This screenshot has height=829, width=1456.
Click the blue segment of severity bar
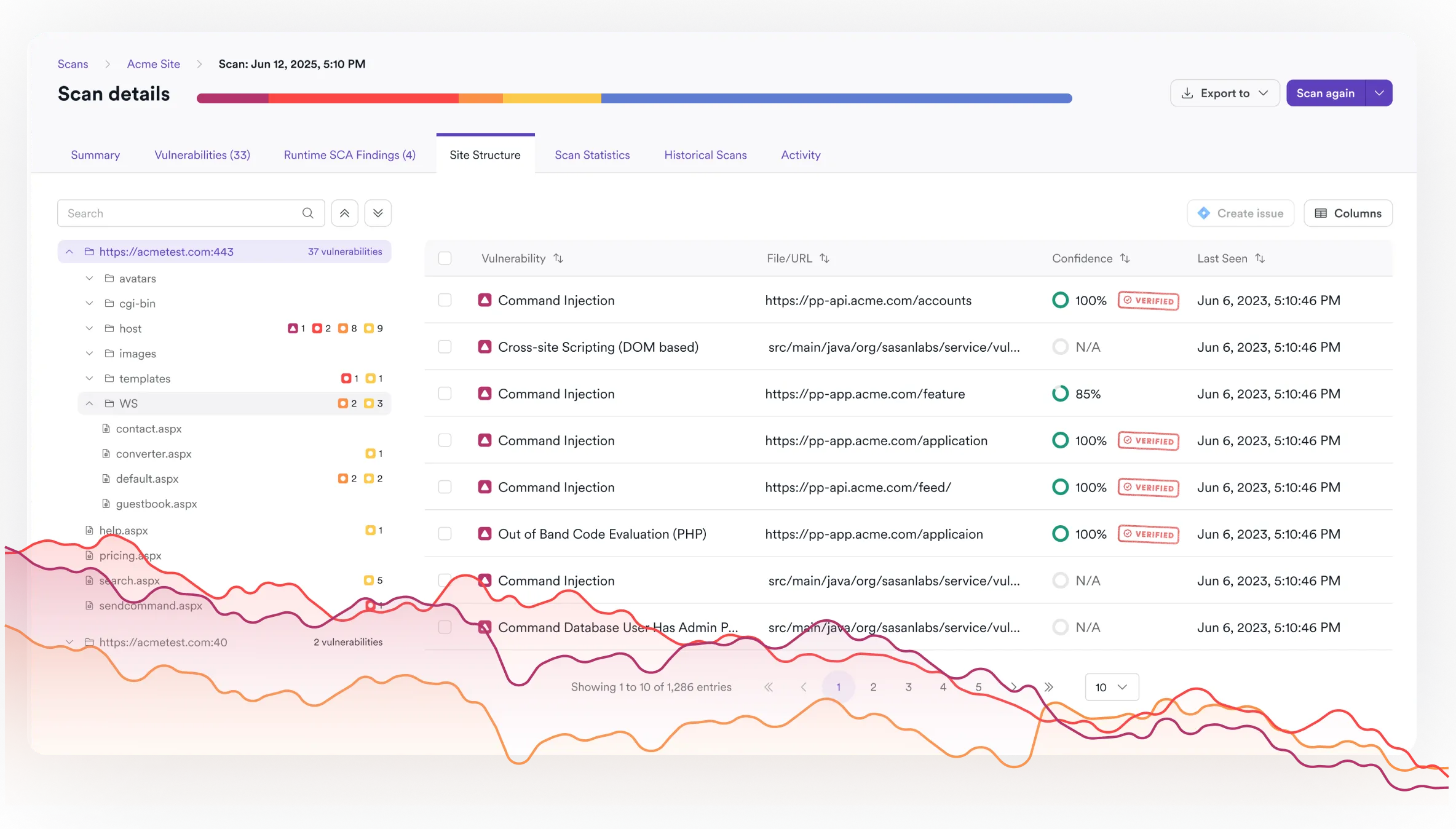(x=836, y=98)
